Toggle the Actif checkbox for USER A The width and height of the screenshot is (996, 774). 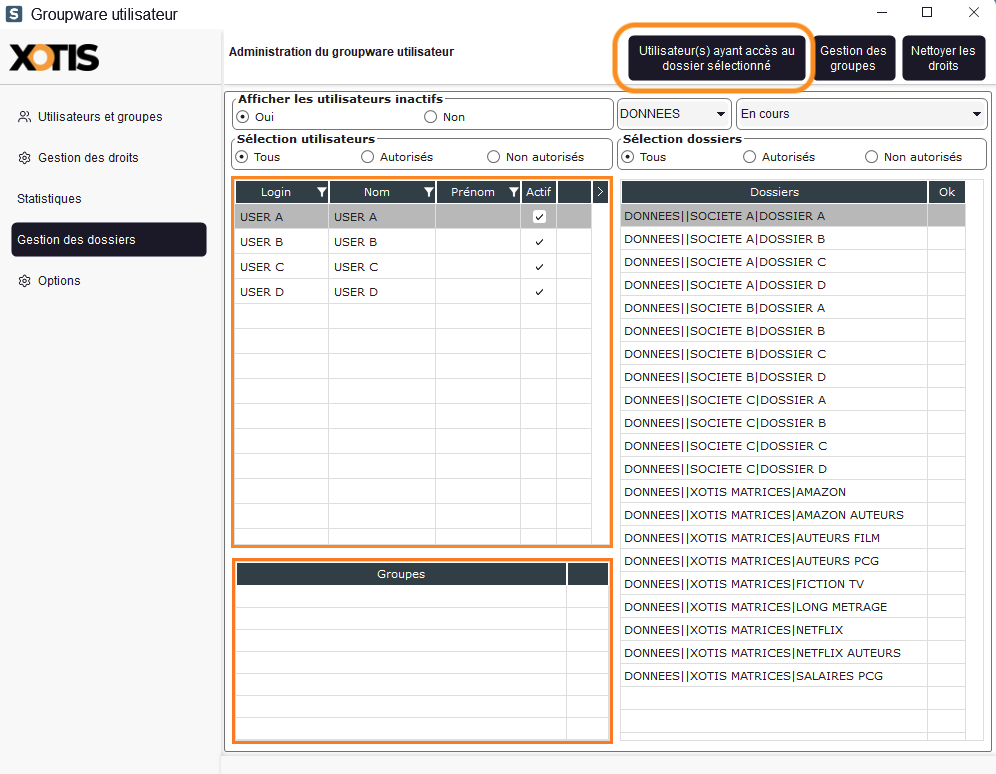pyautogui.click(x=539, y=217)
